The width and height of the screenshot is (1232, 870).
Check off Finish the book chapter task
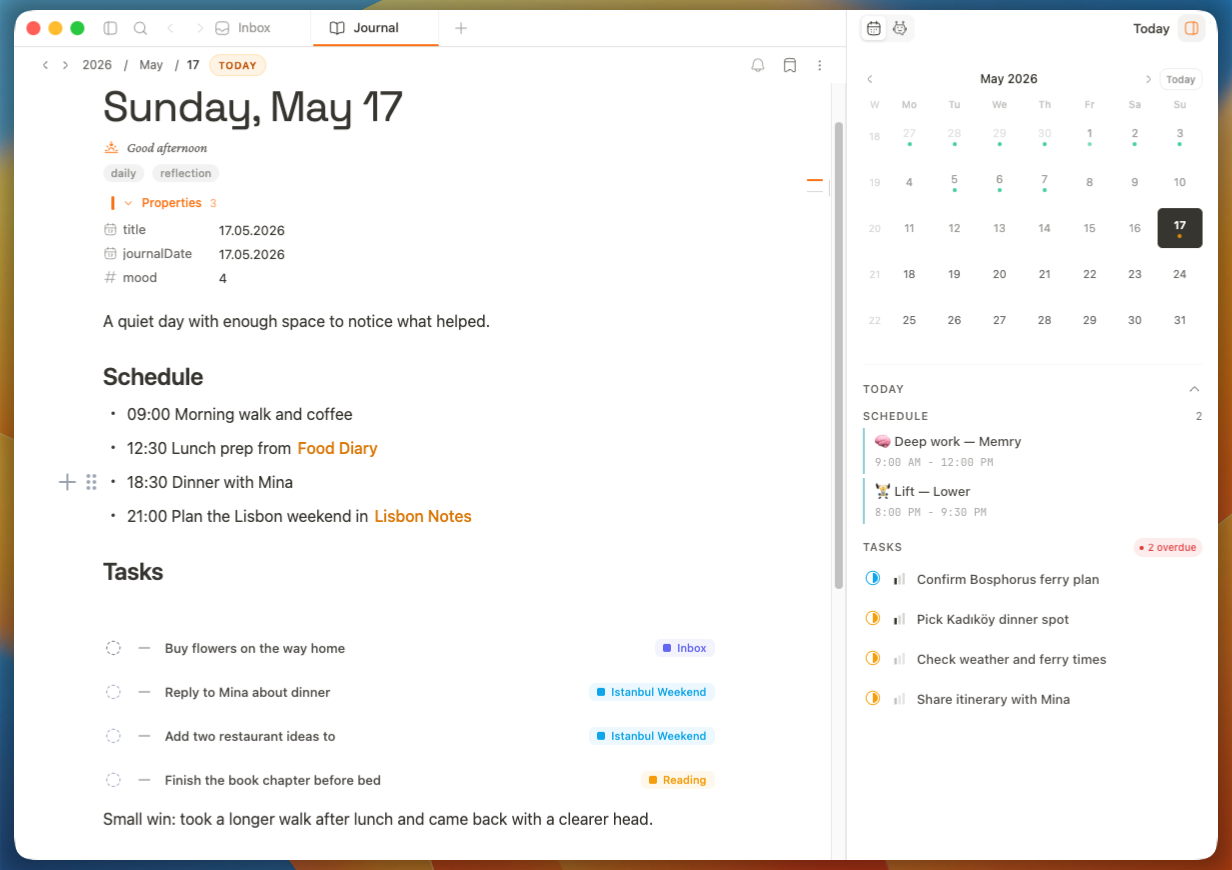(x=114, y=780)
